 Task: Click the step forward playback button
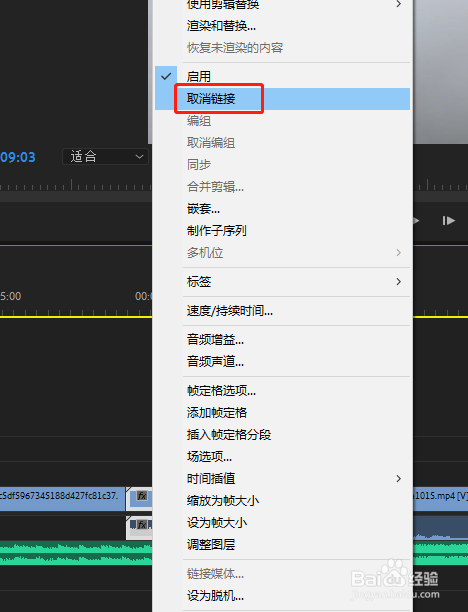[x=448, y=221]
